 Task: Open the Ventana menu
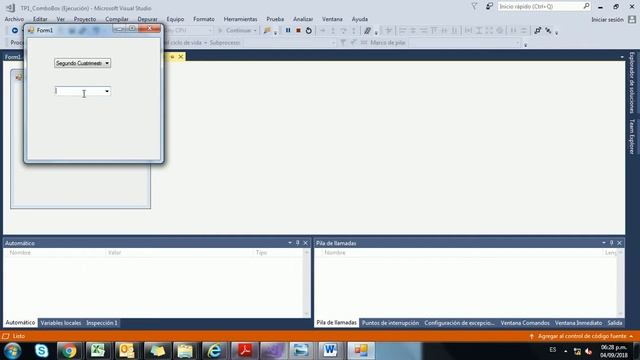pyautogui.click(x=332, y=19)
